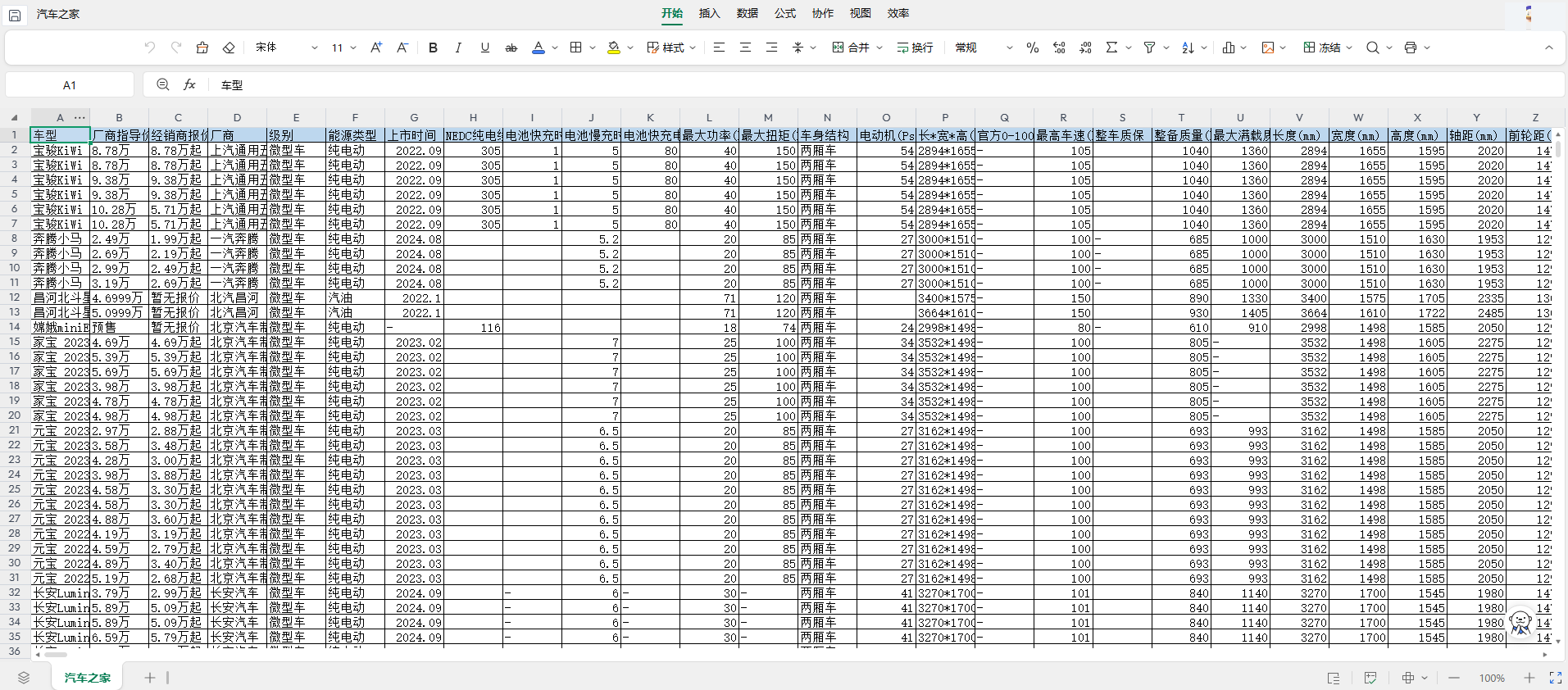Insert a chart with the bar chart icon

(1228, 48)
